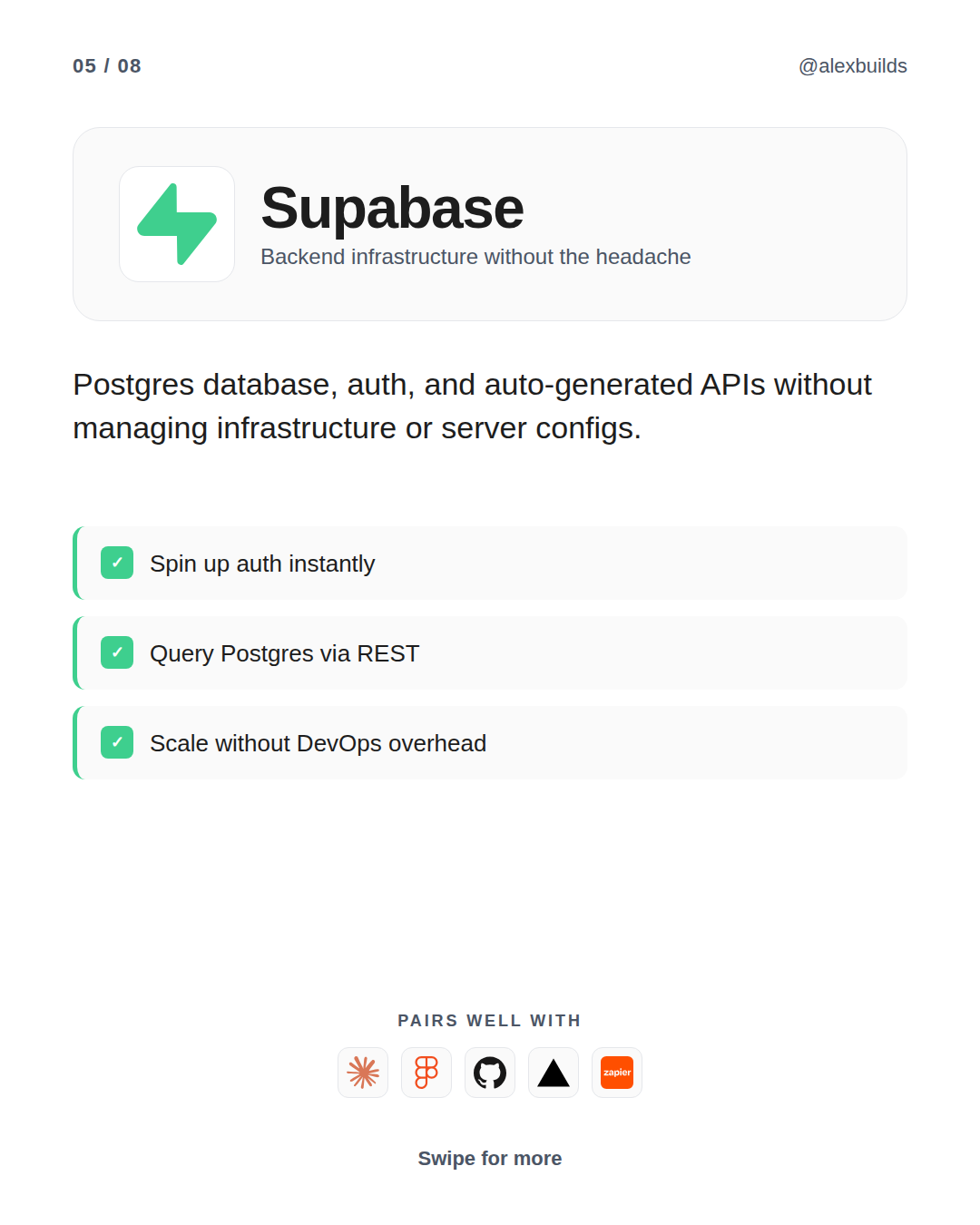980x1225 pixels.
Task: Select the Claude starburst icon
Action: pos(363,1073)
